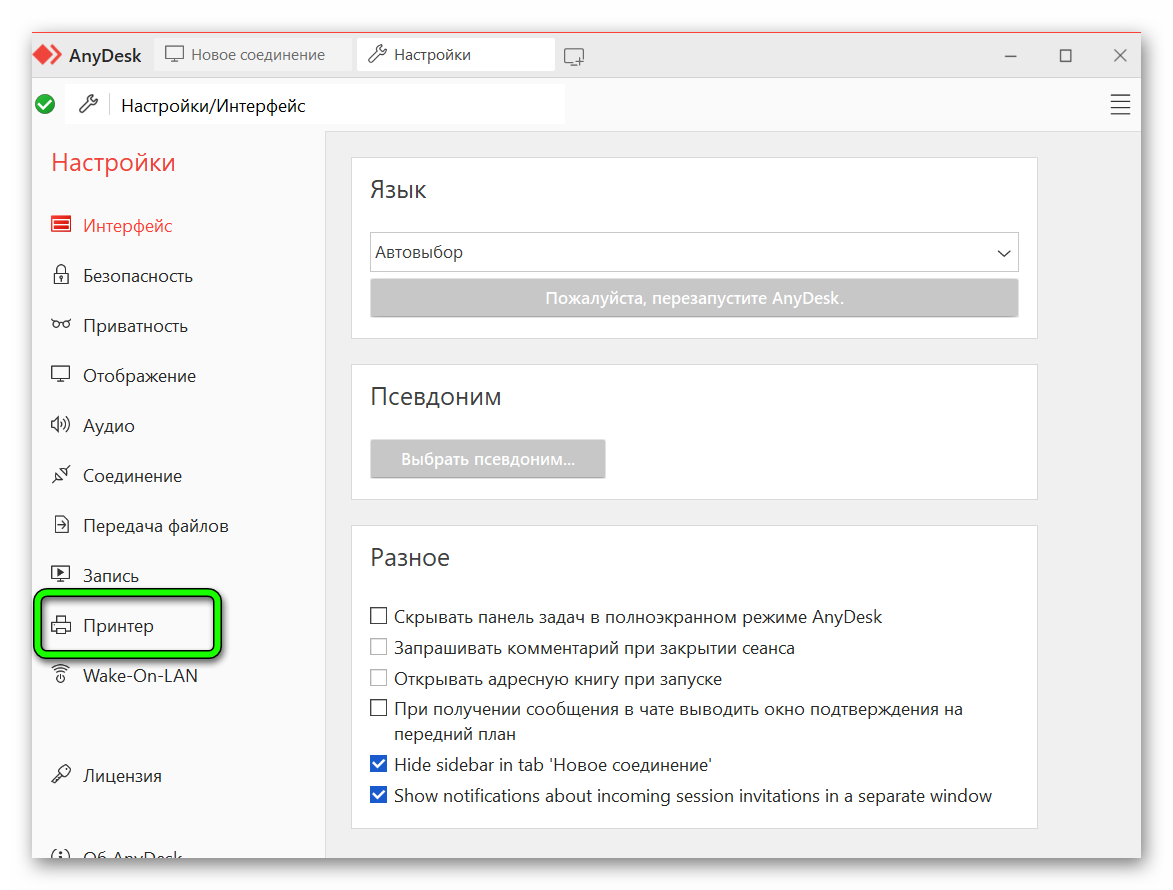Open the Запись settings page
1173x890 pixels.
click(x=111, y=576)
